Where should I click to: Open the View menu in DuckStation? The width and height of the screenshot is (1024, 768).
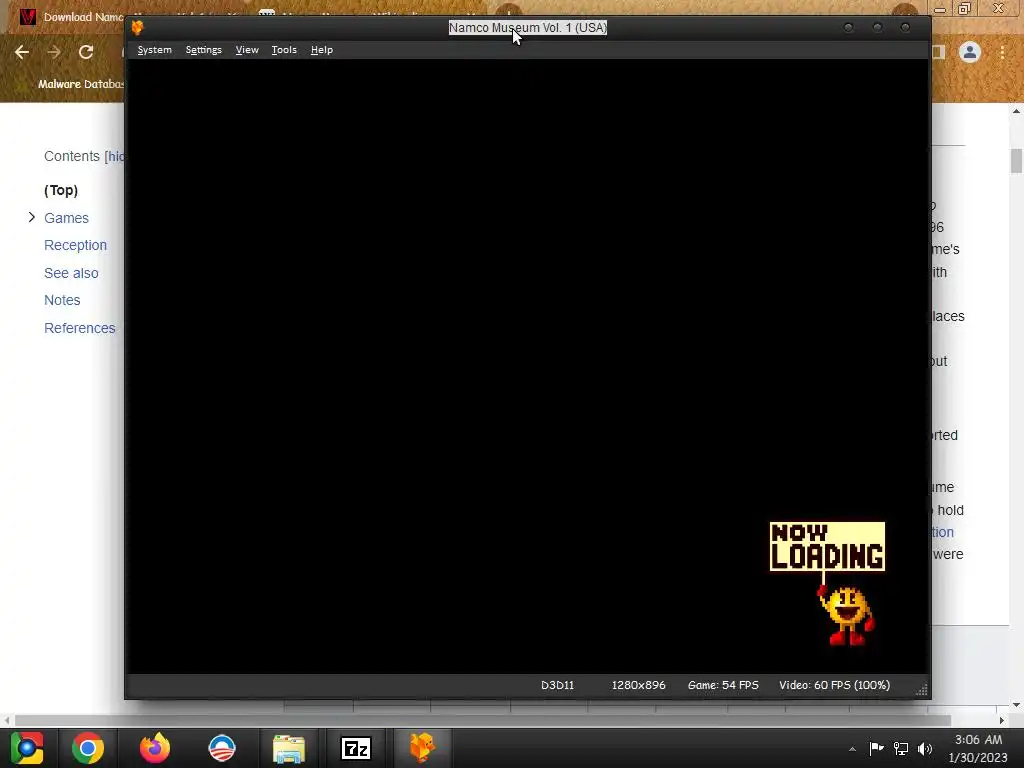coord(247,50)
